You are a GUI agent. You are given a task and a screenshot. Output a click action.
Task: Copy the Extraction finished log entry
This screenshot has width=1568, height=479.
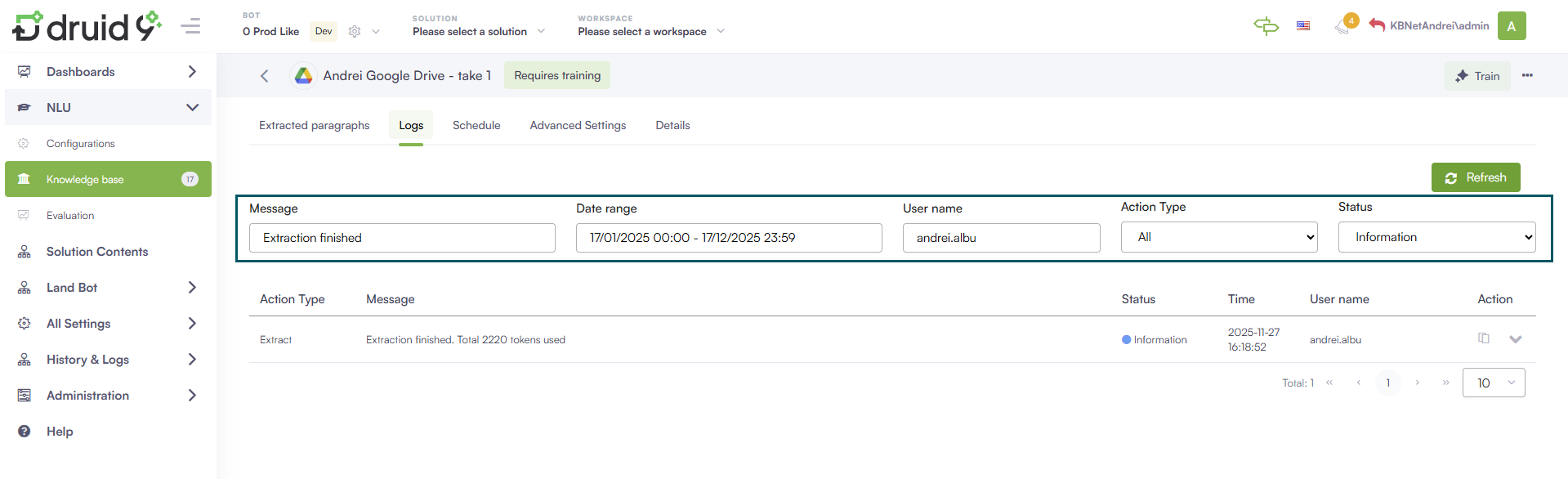click(1484, 338)
